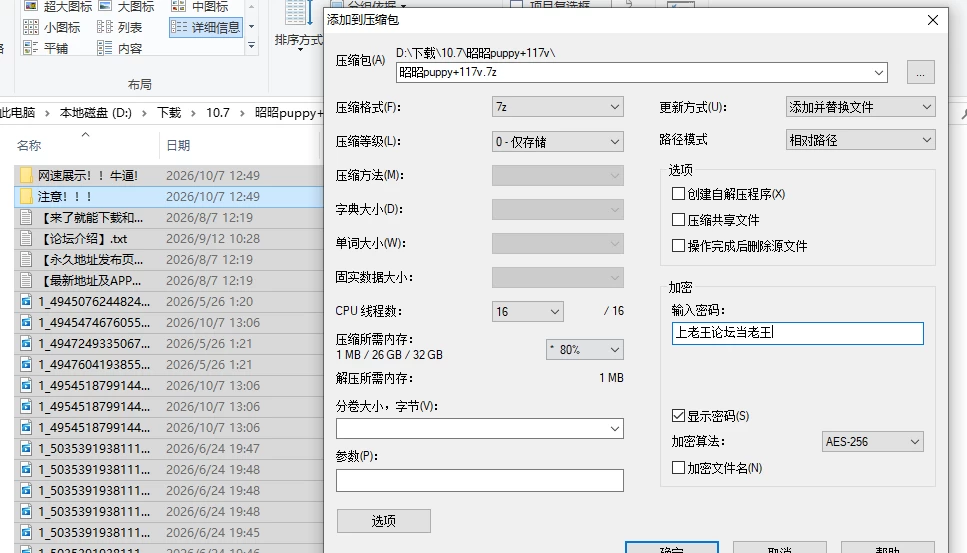The image size is (967, 553).
Task: Enable 创建自解压程序(X) checkbox
Action: [678, 194]
